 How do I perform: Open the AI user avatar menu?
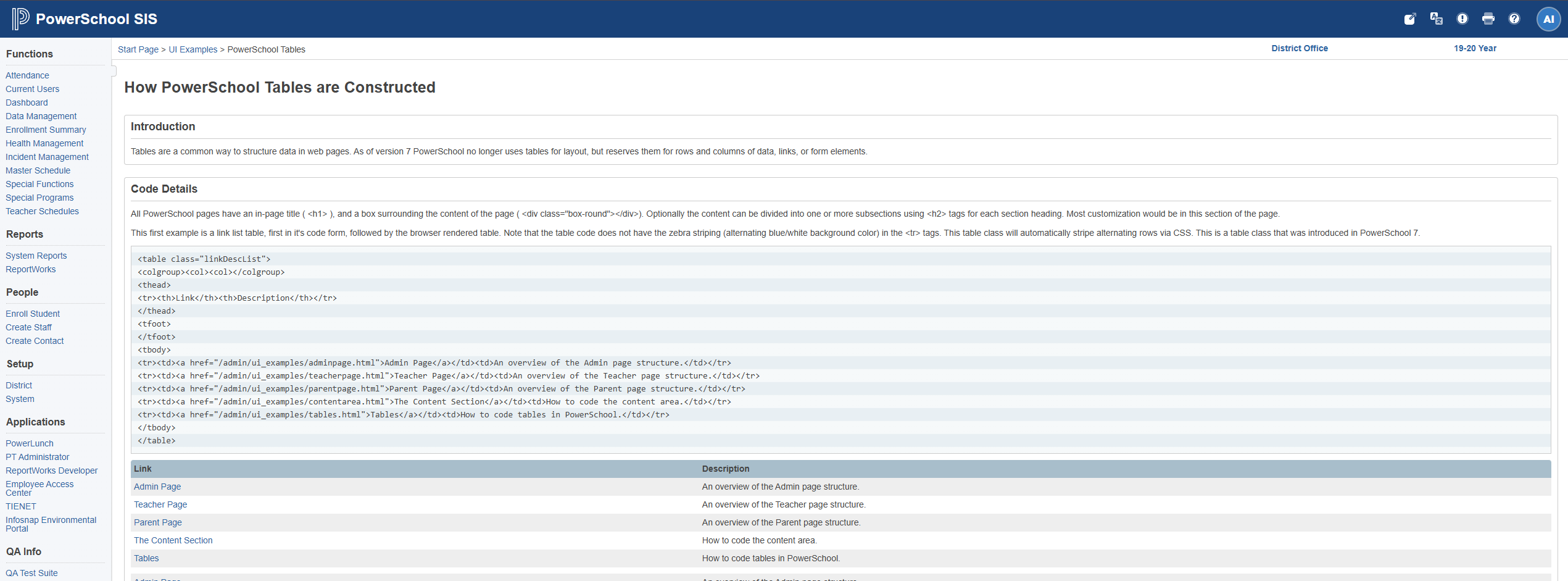(1548, 19)
